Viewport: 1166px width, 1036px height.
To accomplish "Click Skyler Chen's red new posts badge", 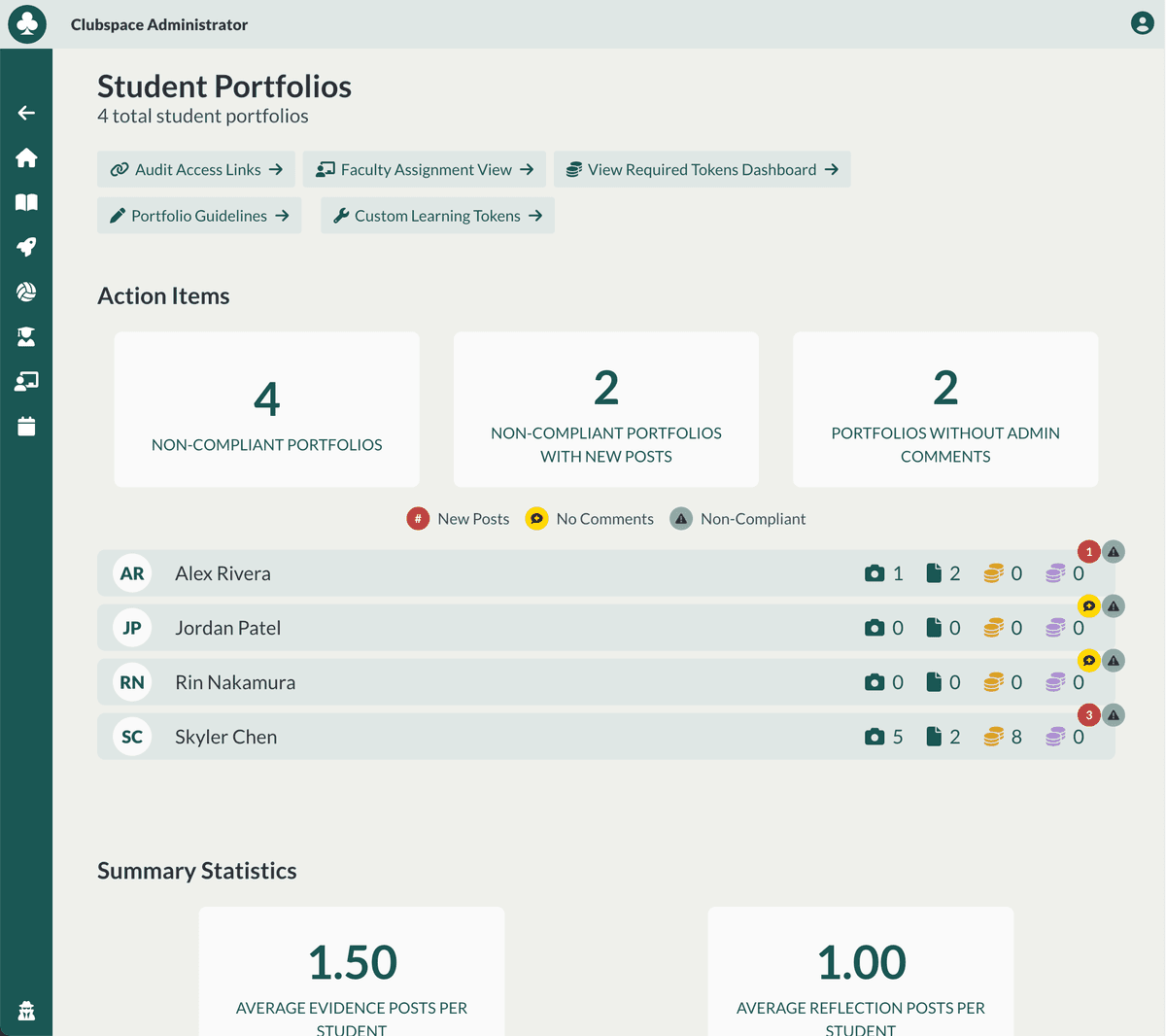I will (1089, 715).
